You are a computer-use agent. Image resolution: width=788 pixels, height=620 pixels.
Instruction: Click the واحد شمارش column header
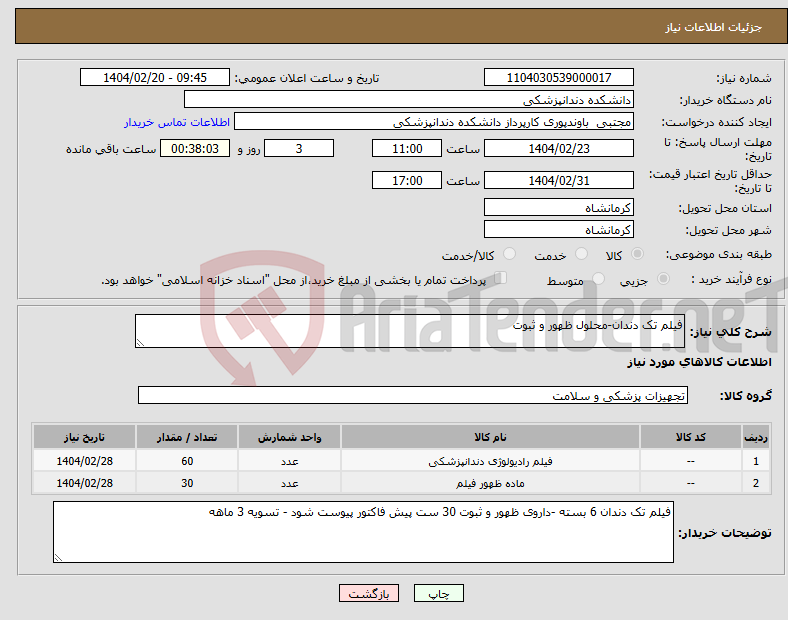point(289,437)
